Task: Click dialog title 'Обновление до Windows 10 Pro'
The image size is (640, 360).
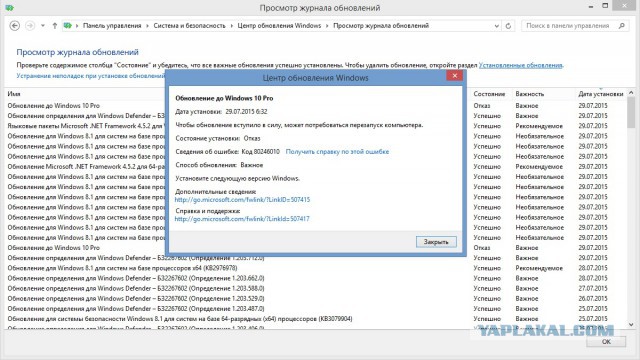Action: click(x=224, y=98)
